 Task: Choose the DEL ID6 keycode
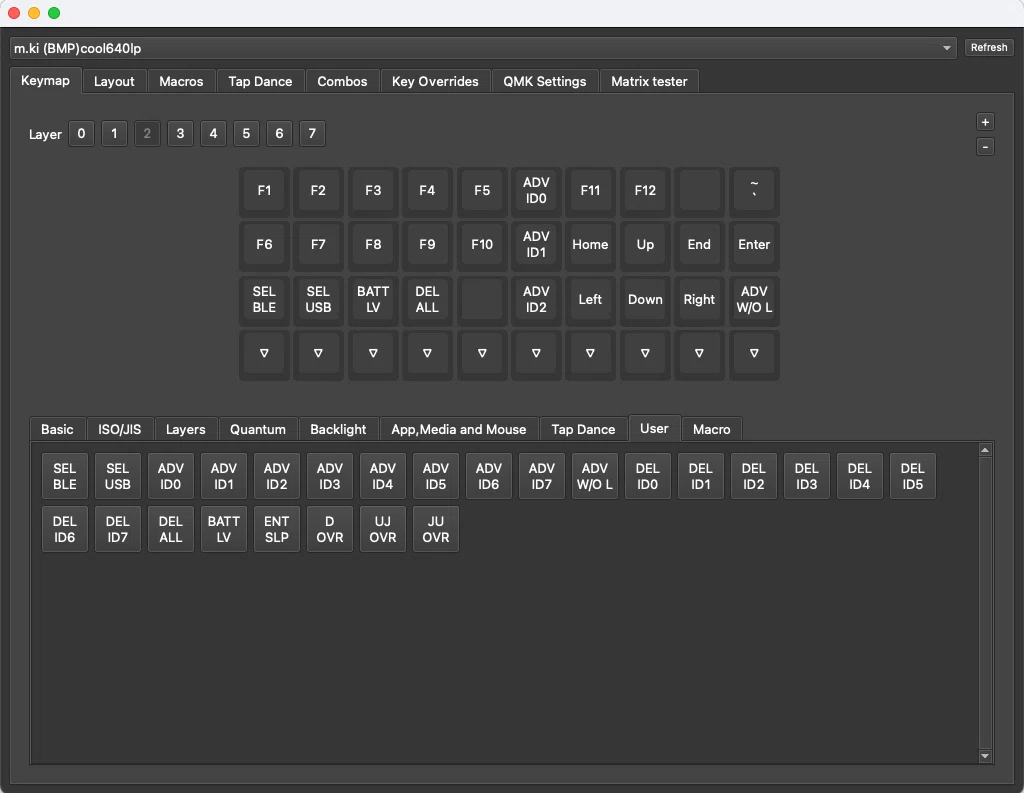[65, 529]
